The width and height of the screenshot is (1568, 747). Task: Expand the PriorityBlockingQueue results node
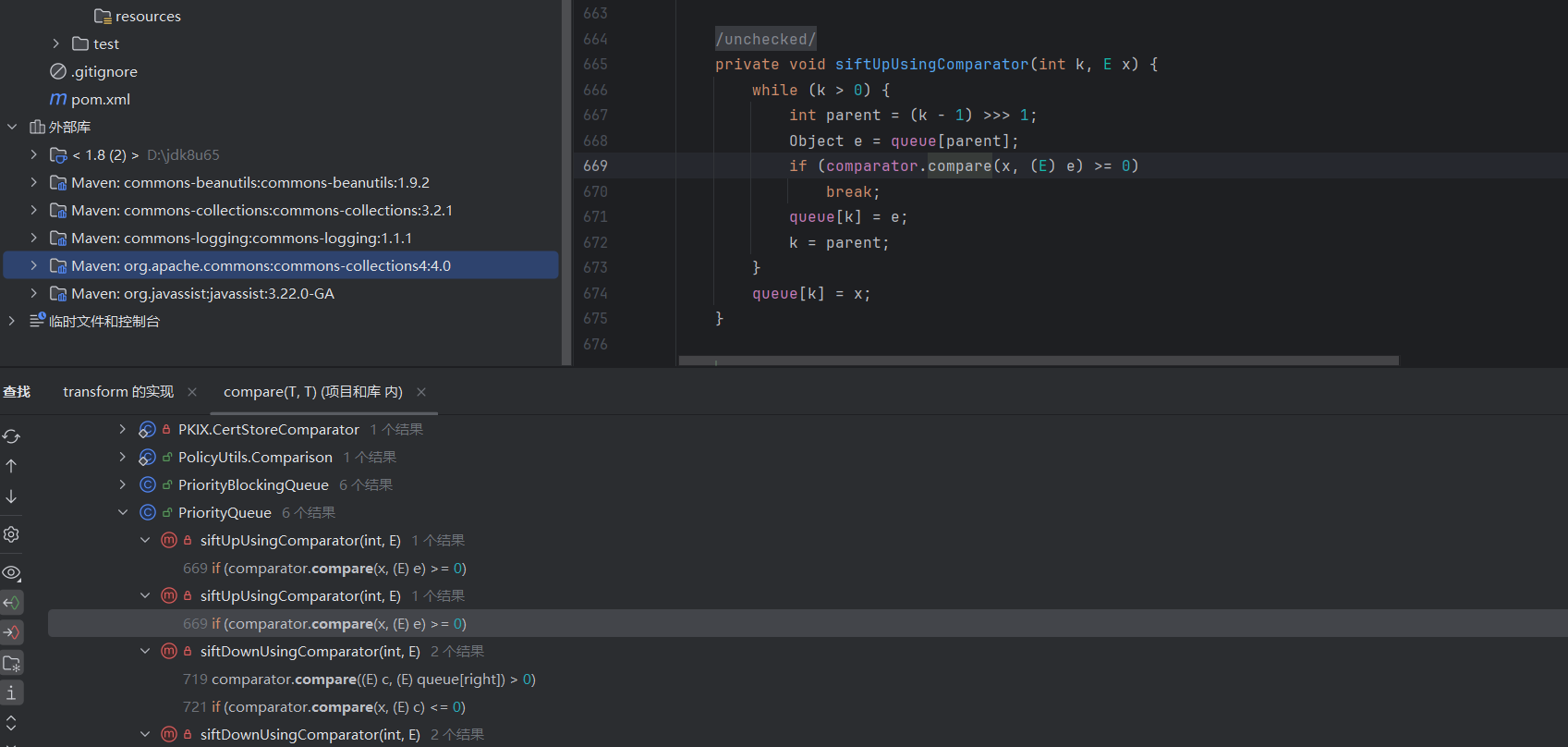pos(123,484)
